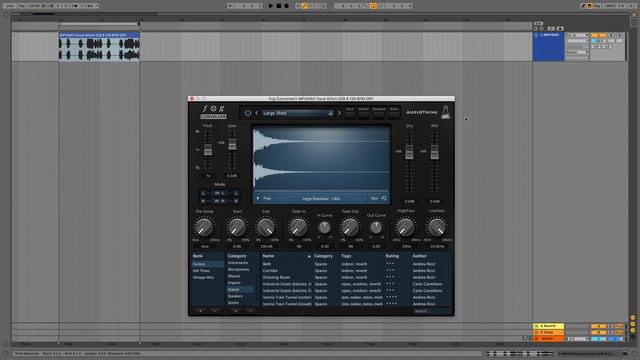Image resolution: width=640 pixels, height=360 pixels.
Task: Select the Spaces category
Action: [x=241, y=289]
